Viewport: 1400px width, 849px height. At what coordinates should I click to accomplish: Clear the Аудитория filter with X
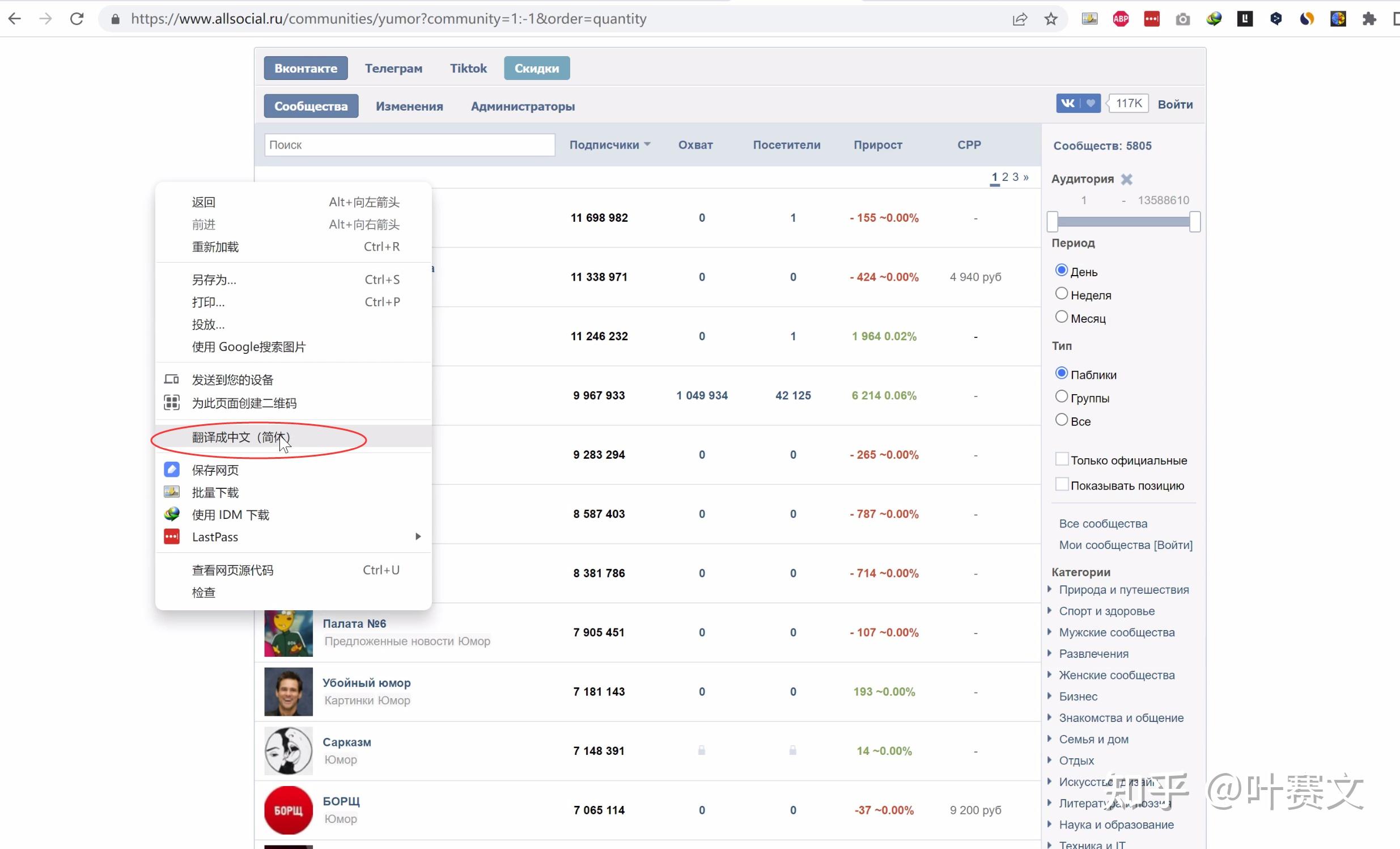click(1127, 179)
